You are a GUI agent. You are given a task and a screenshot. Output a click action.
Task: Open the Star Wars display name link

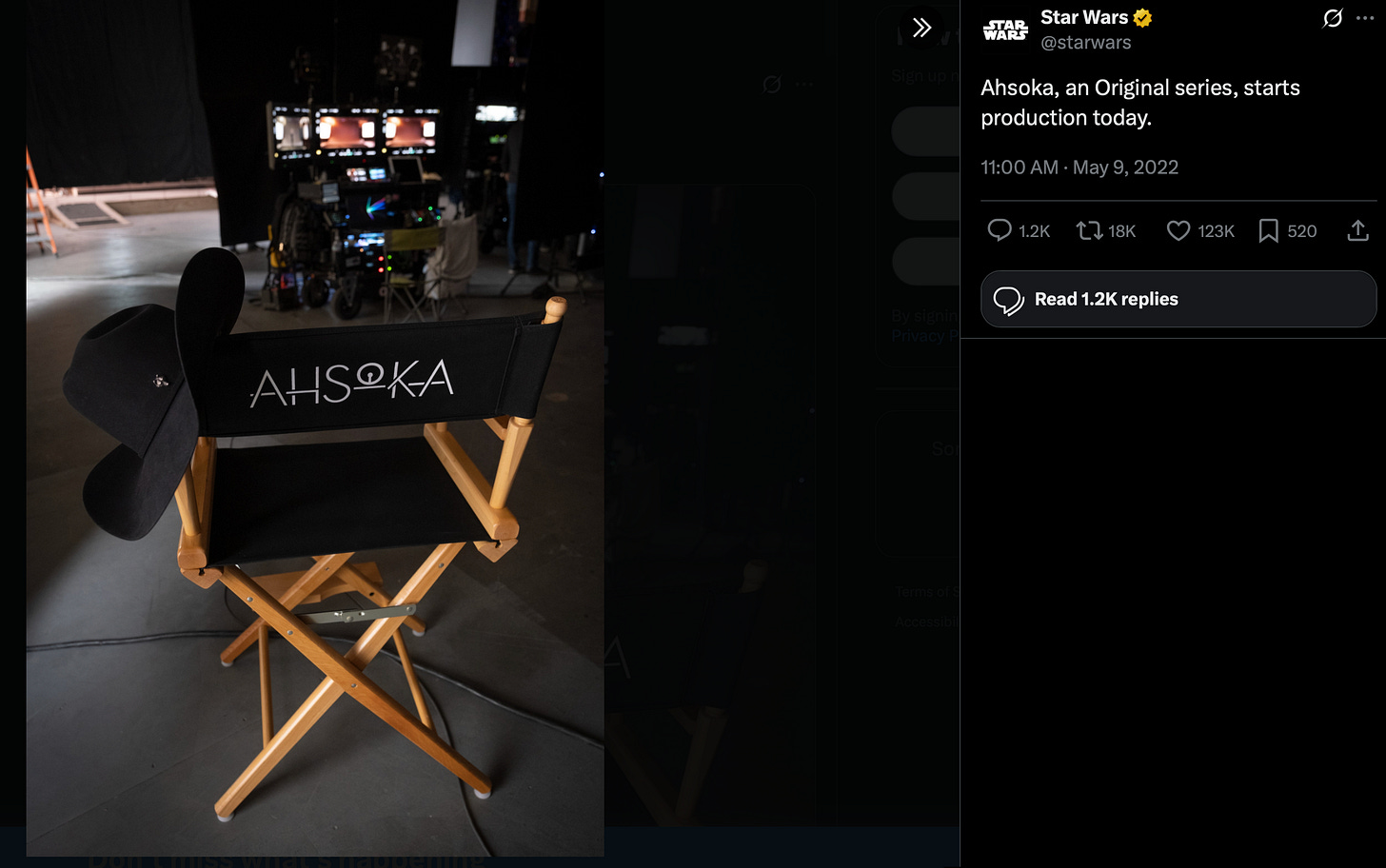[x=1084, y=17]
